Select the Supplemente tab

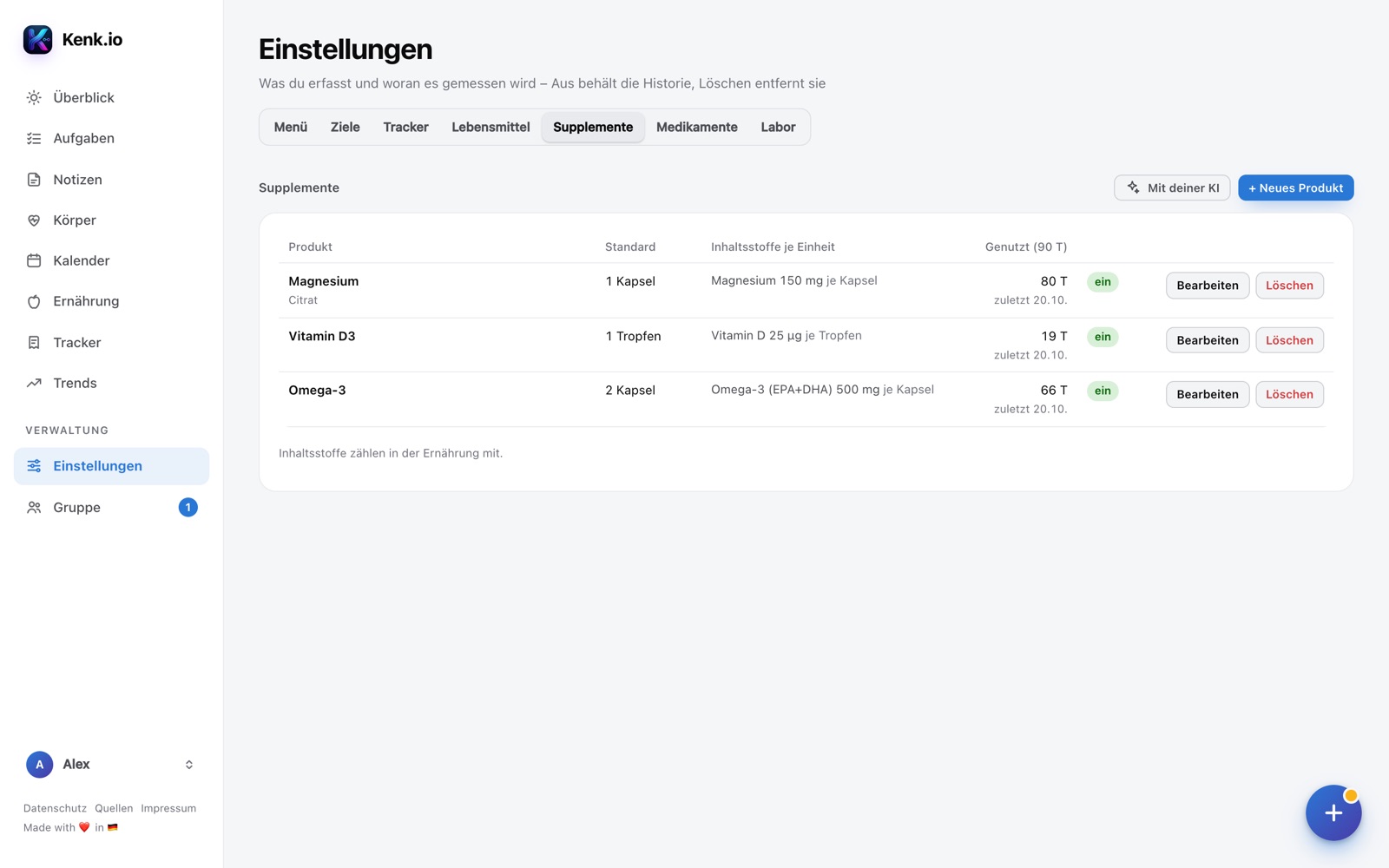coord(593,128)
